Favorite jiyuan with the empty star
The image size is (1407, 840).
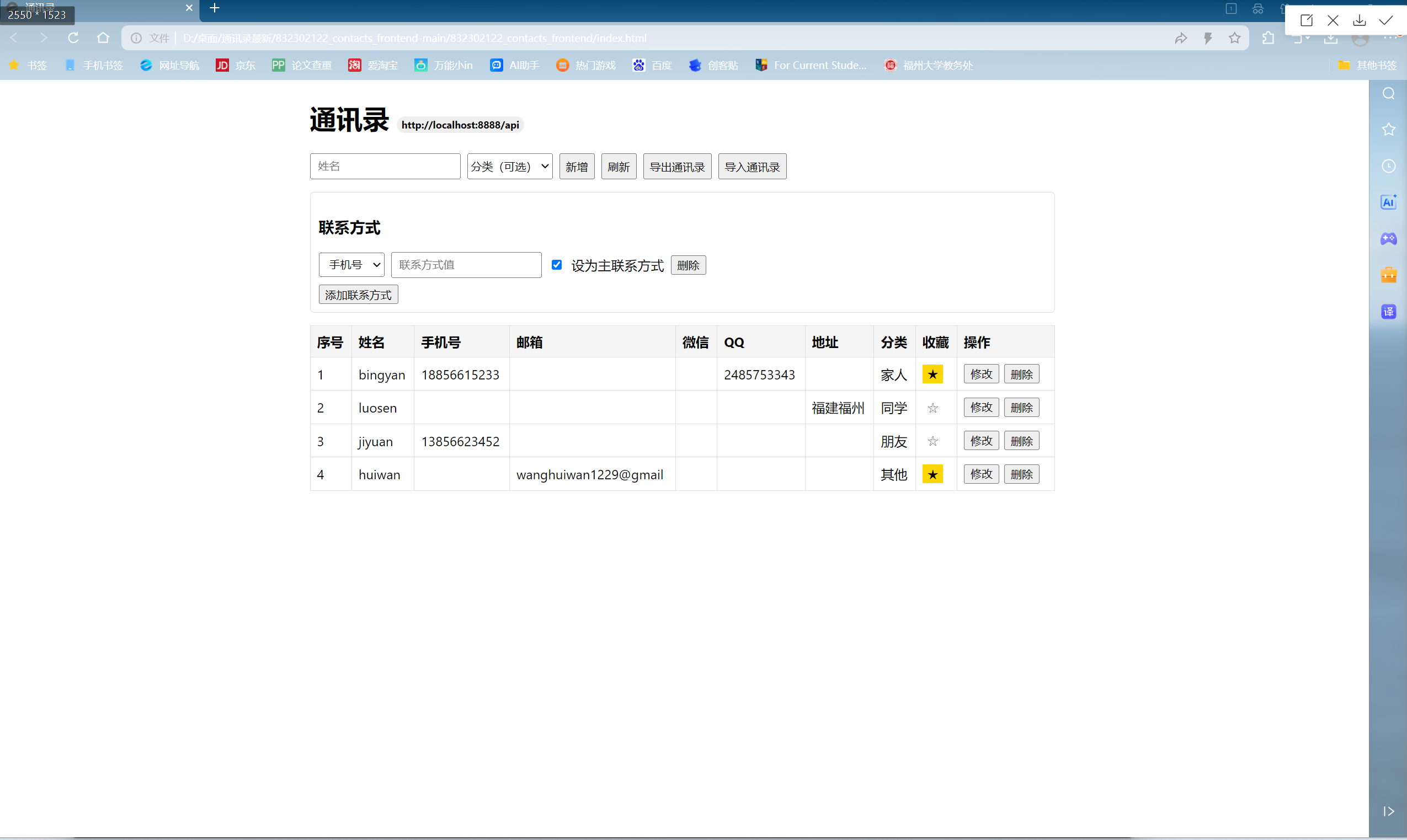click(932, 441)
